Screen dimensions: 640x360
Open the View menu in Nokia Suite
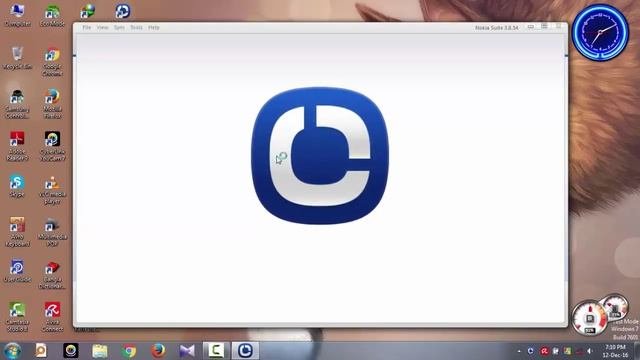point(102,27)
